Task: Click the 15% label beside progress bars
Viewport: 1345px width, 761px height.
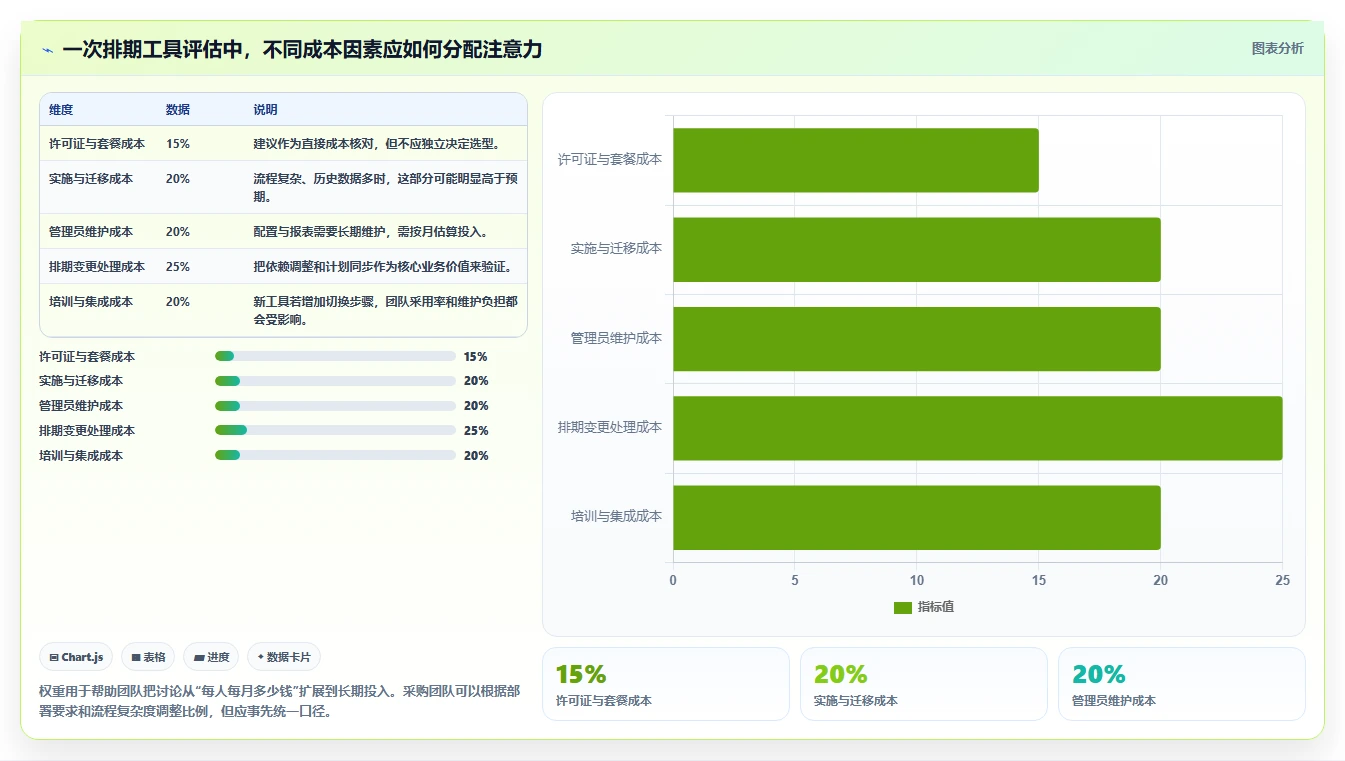Action: click(476, 357)
